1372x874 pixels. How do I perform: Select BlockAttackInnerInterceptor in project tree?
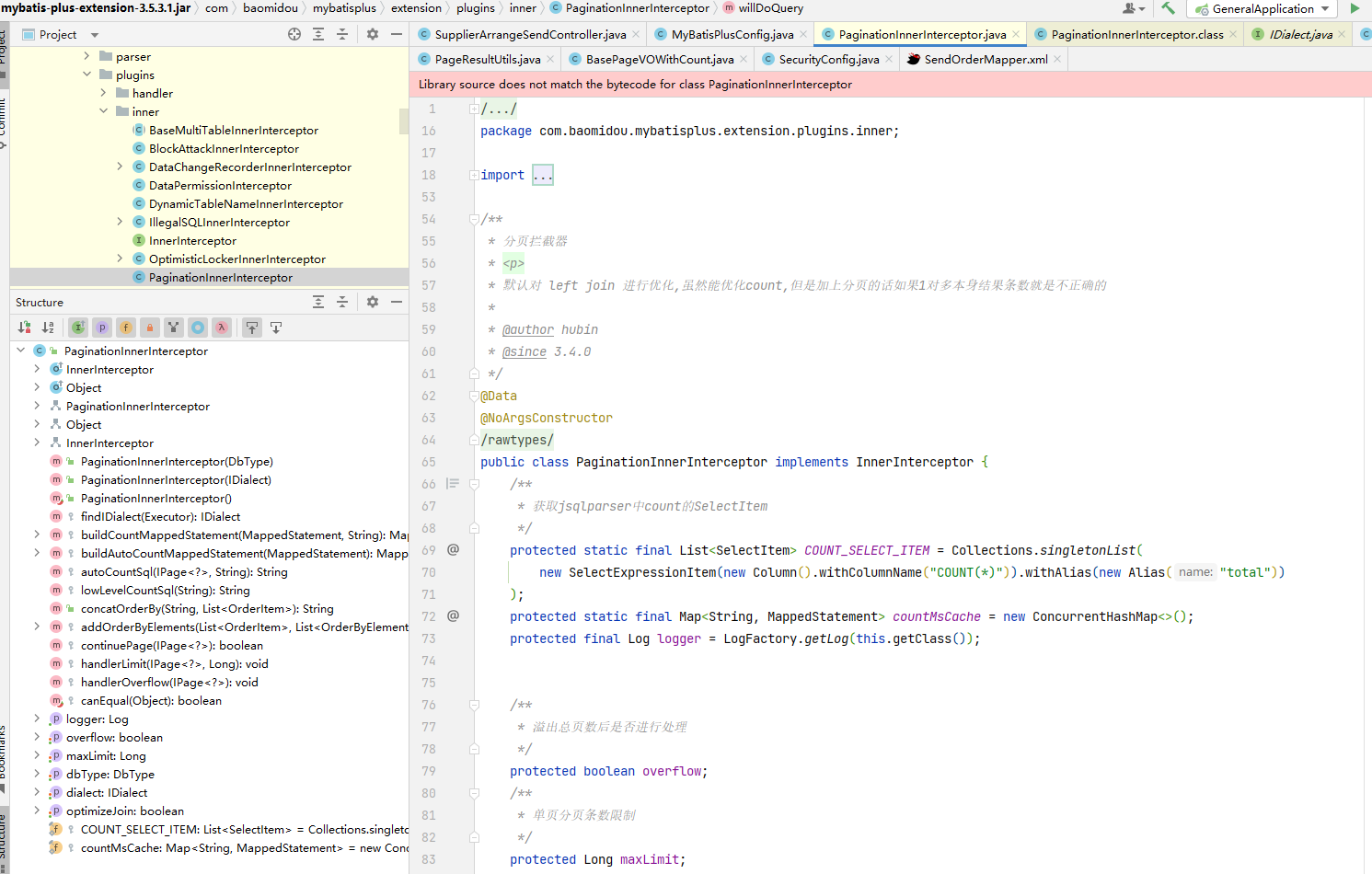tap(224, 148)
